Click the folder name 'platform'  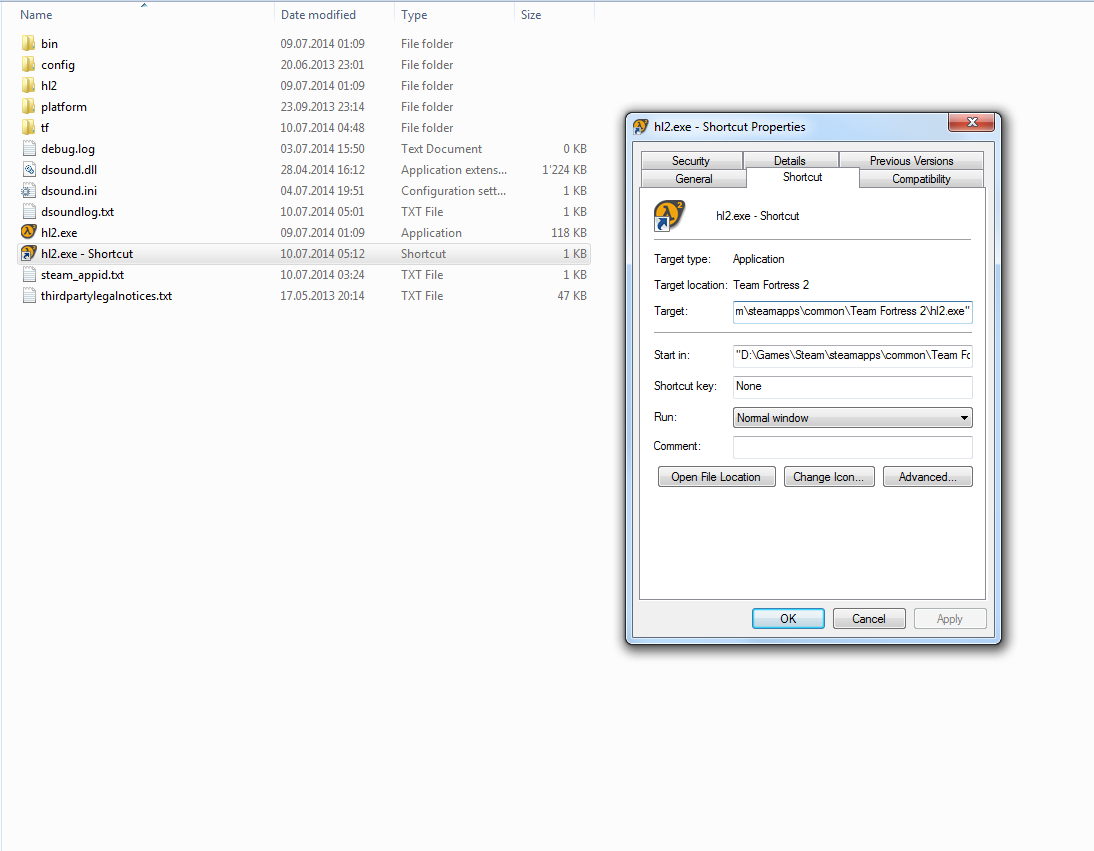pyautogui.click(x=63, y=107)
